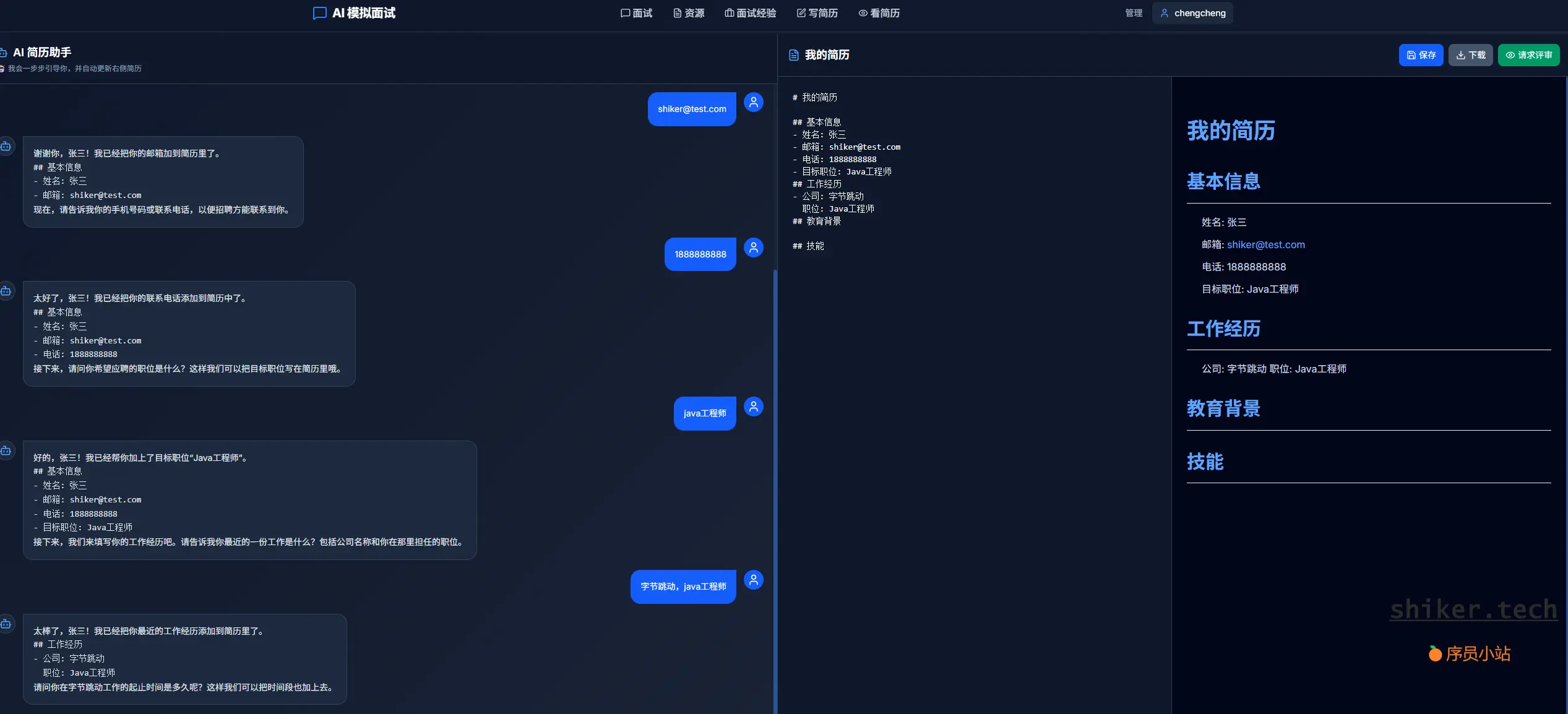The image size is (1568, 714).
Task: Click the avatar next to 1888888888 message
Action: pyautogui.click(x=753, y=247)
